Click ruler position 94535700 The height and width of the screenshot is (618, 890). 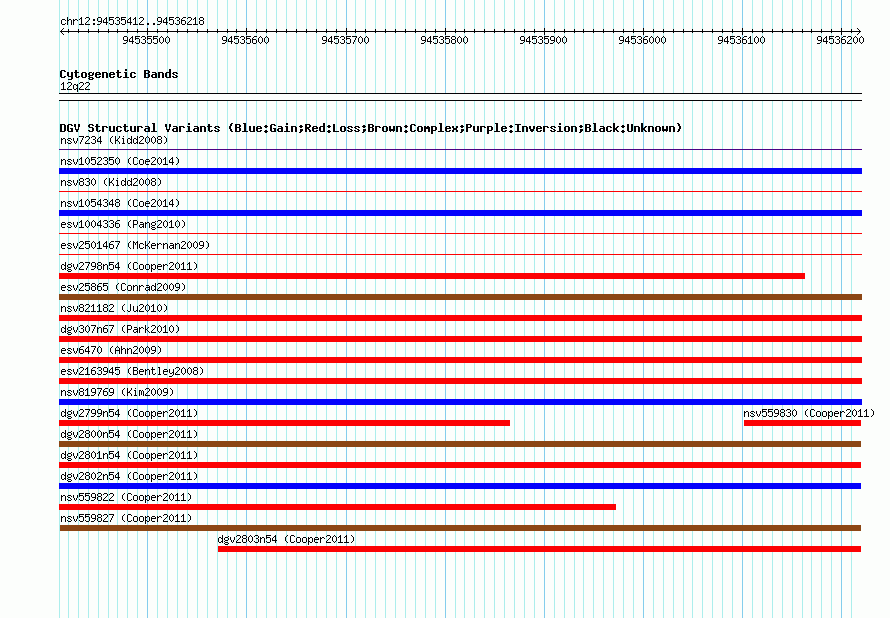(345, 40)
